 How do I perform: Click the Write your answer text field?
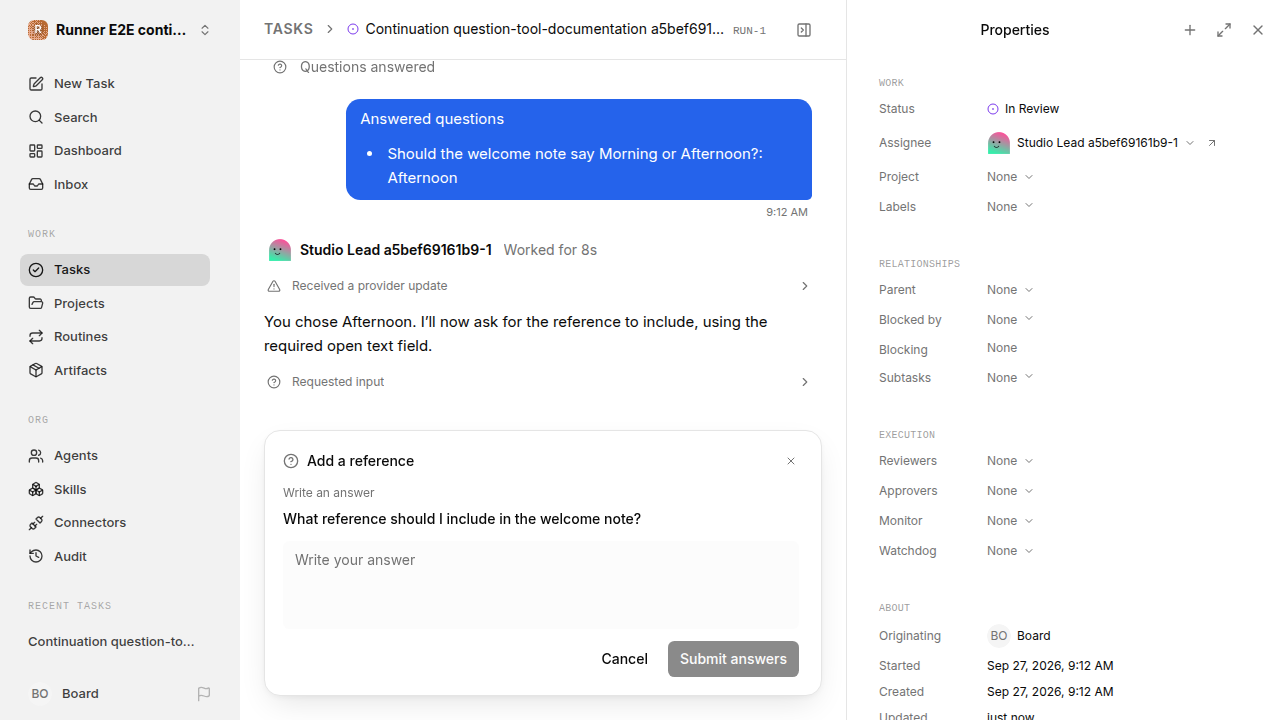click(x=541, y=585)
